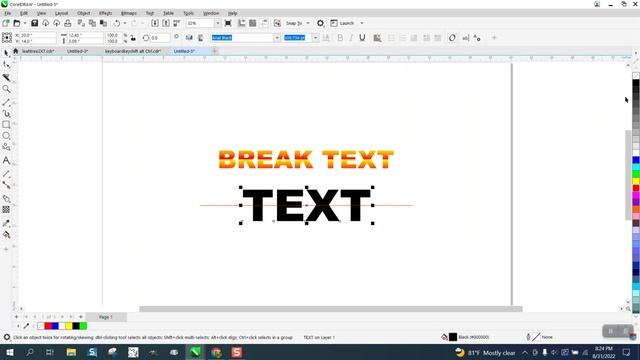
Task: Expand the Undo history dropdown arrow
Action: (x=125, y=23)
